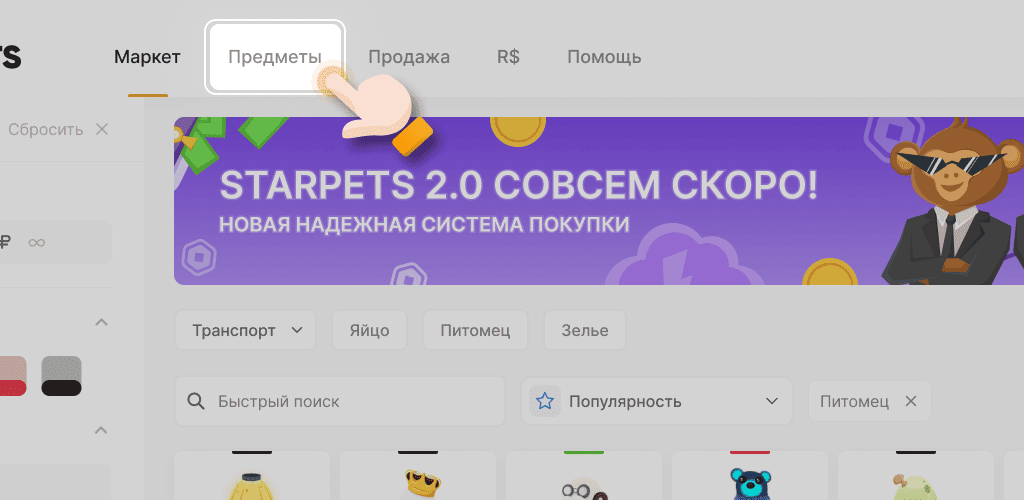Open the green pet item card
The height and width of the screenshot is (500, 1024).
pos(914,482)
